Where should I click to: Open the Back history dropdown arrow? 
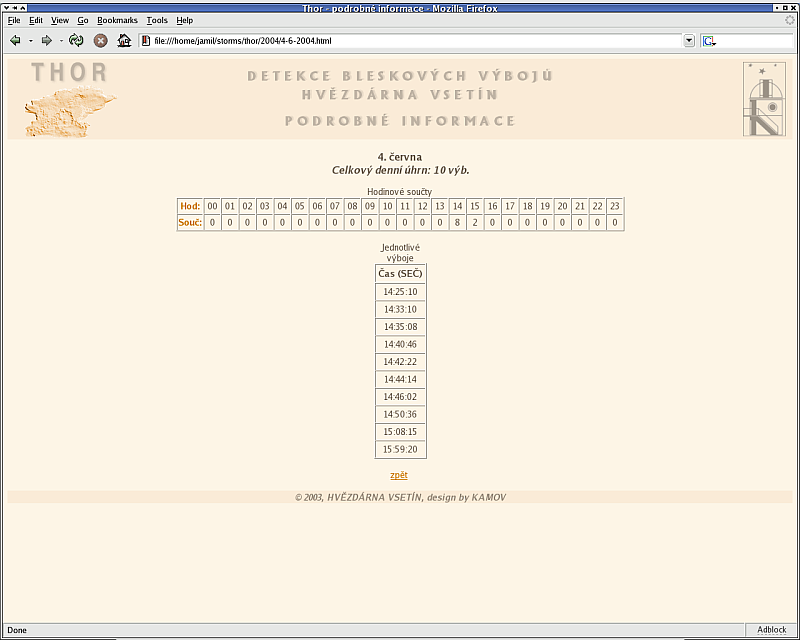(31, 41)
